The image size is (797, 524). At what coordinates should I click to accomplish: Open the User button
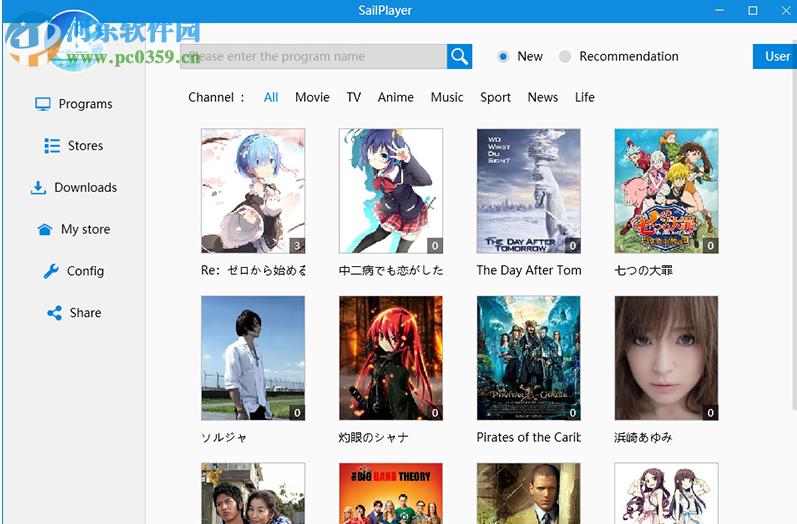(x=775, y=56)
